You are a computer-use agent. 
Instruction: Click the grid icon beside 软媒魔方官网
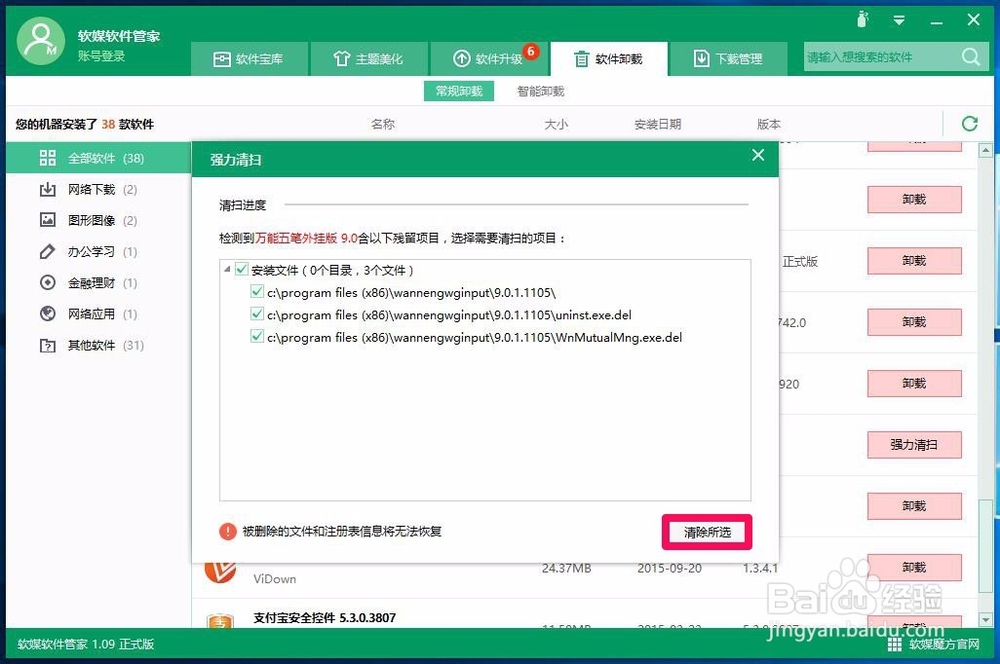click(894, 644)
